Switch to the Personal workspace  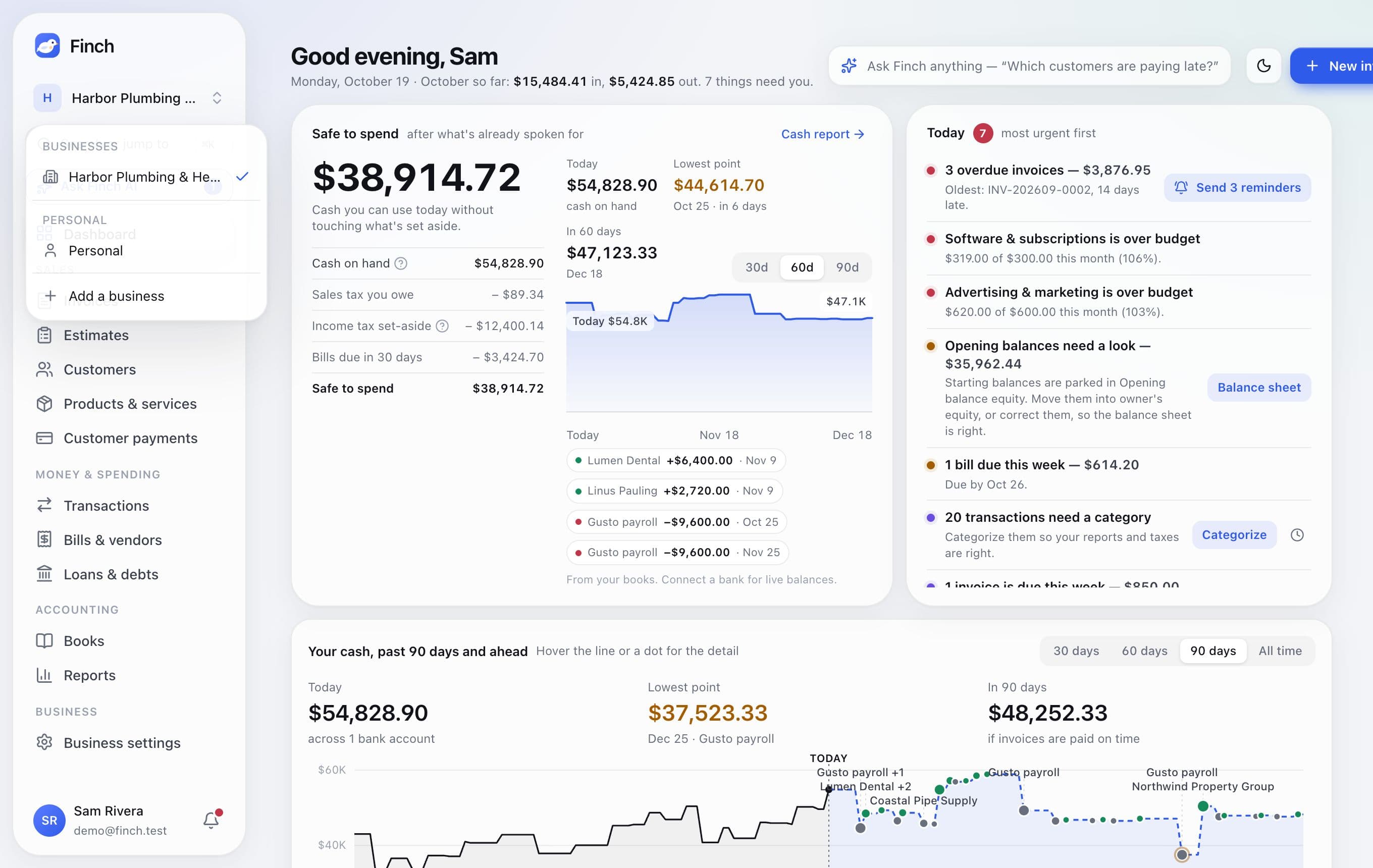point(146,251)
